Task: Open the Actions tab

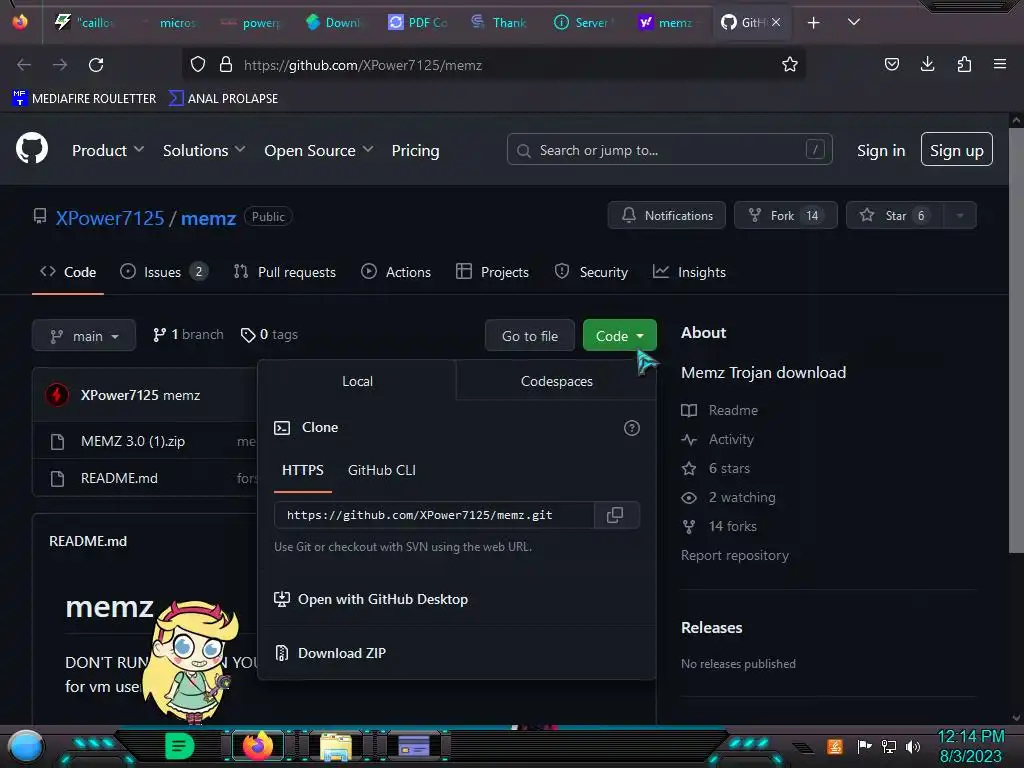Action: pyautogui.click(x=396, y=272)
